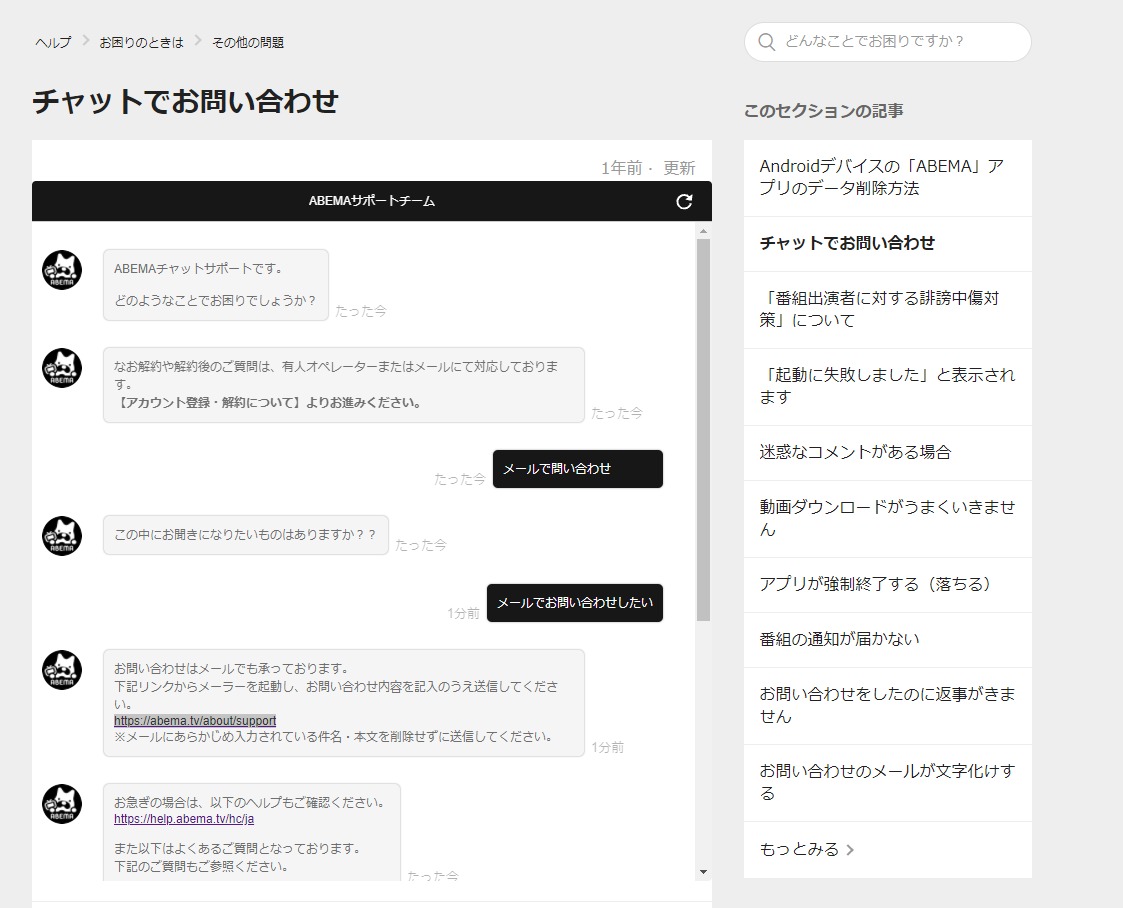Click the 'メールで問い合わせ' chat bubble
Viewport: 1123px width, 908px height.
click(x=578, y=469)
